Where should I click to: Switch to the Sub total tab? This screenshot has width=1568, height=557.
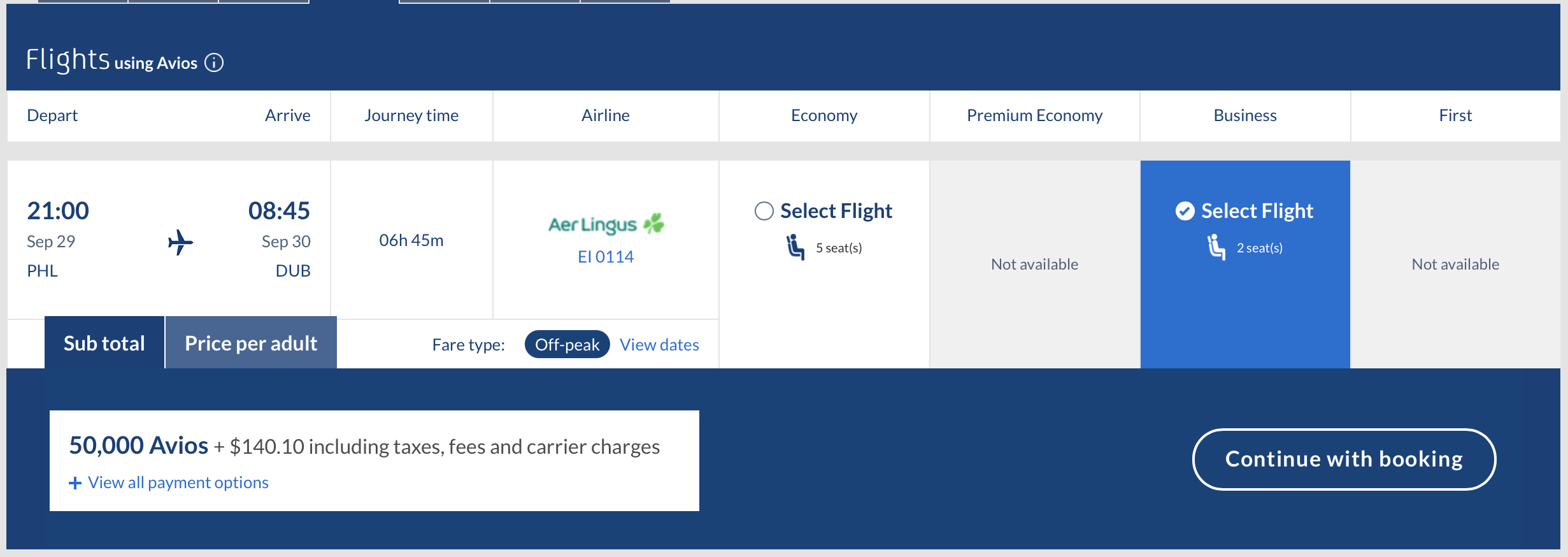tap(104, 342)
